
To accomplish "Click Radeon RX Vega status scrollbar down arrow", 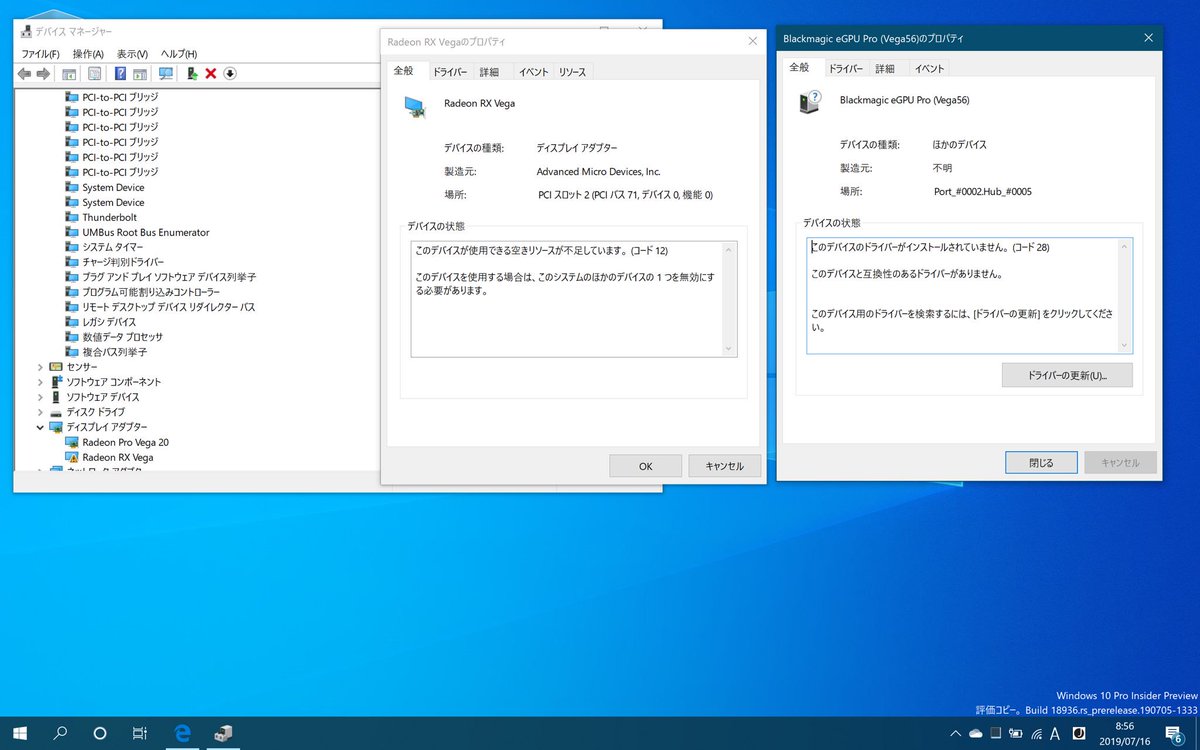I will point(729,349).
